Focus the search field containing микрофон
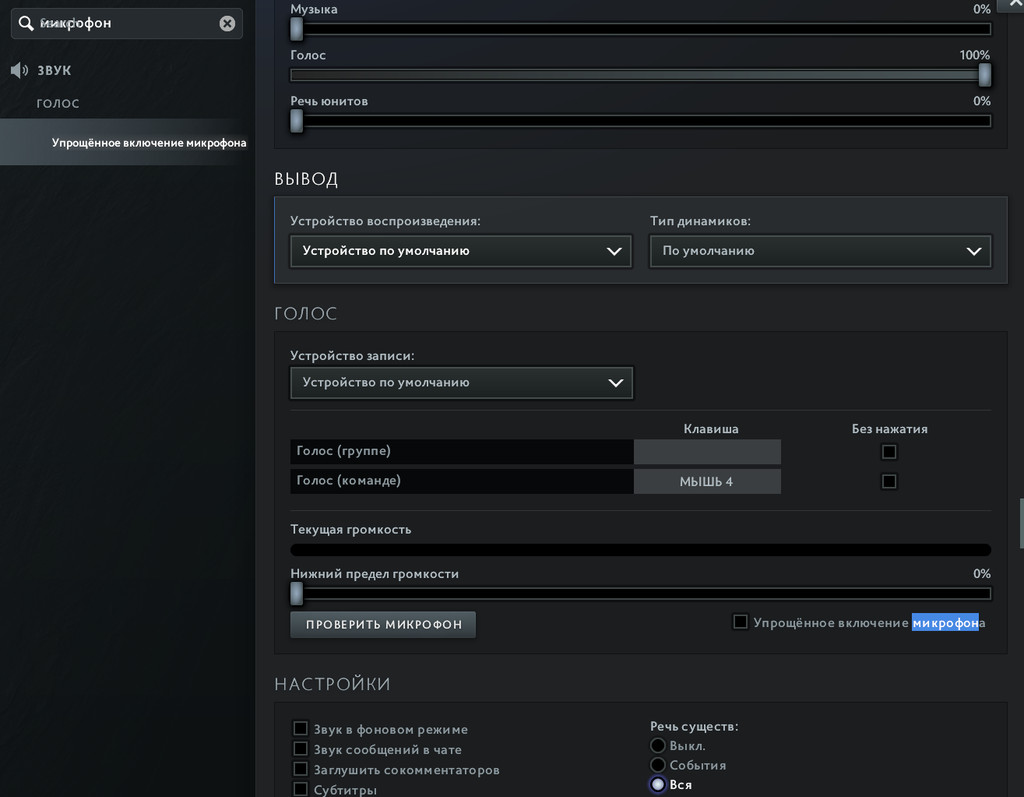The height and width of the screenshot is (797, 1024). (127, 24)
